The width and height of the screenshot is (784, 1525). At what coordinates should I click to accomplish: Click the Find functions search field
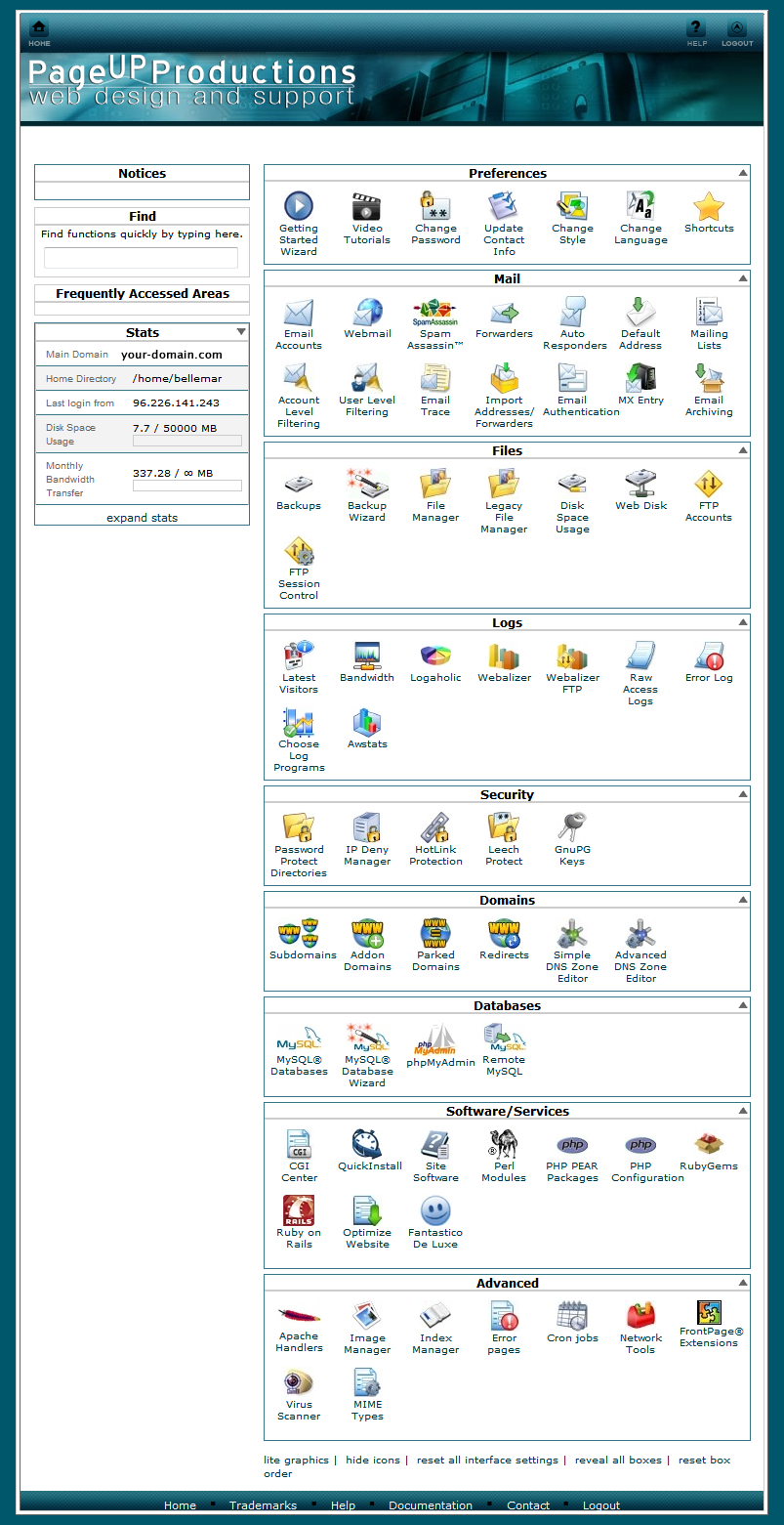[x=141, y=258]
